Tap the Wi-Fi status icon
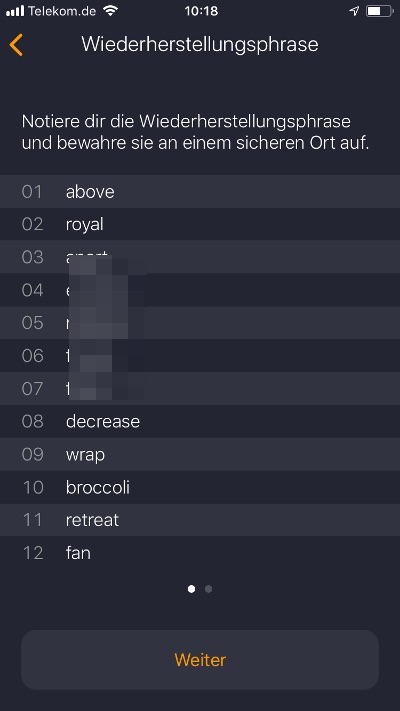 pyautogui.click(x=110, y=11)
